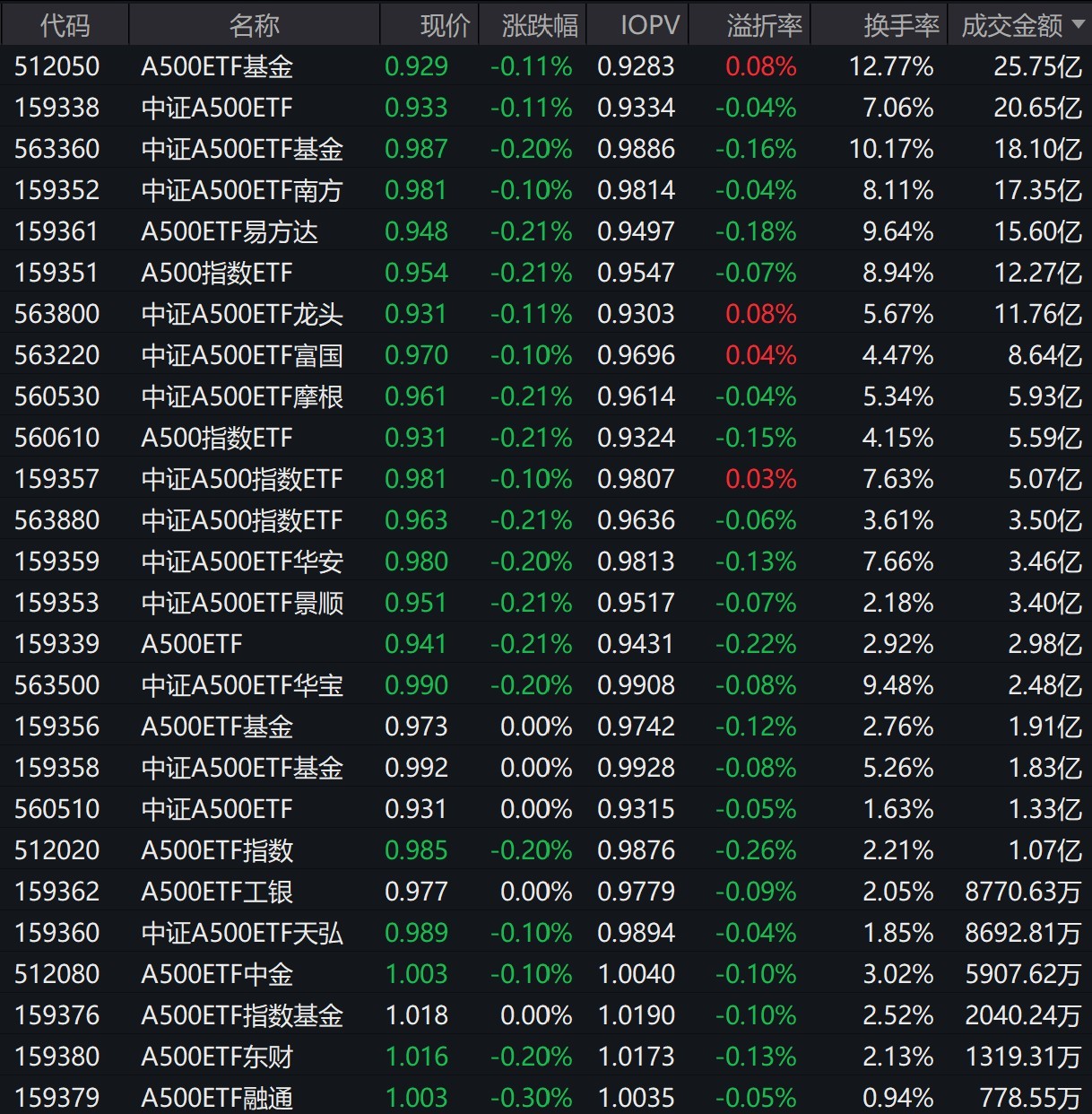Sort by 现价 column header
The width and height of the screenshot is (1092, 1114).
[x=429, y=25]
